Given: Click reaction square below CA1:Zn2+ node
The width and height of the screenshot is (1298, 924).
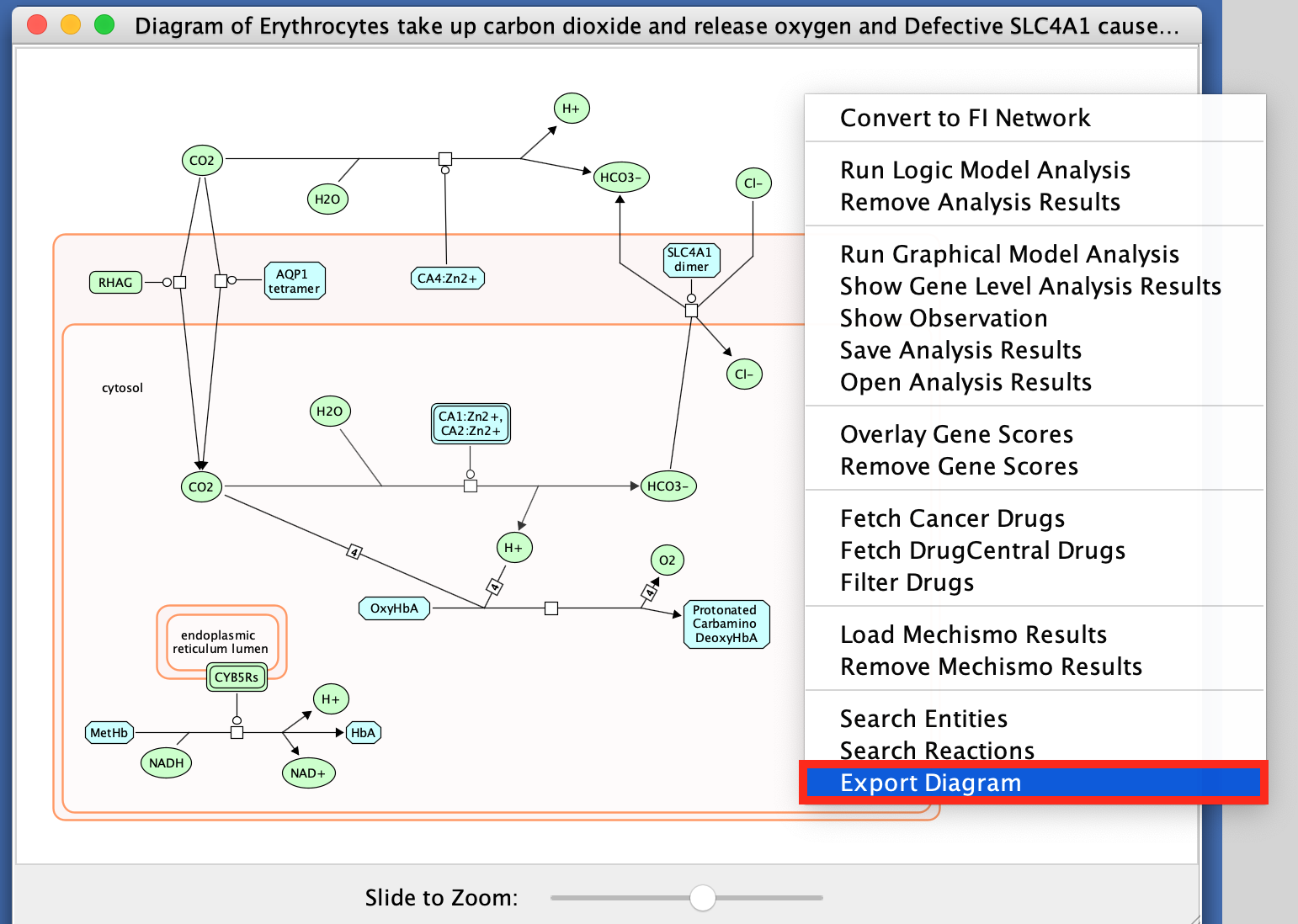Looking at the screenshot, I should pyautogui.click(x=471, y=486).
